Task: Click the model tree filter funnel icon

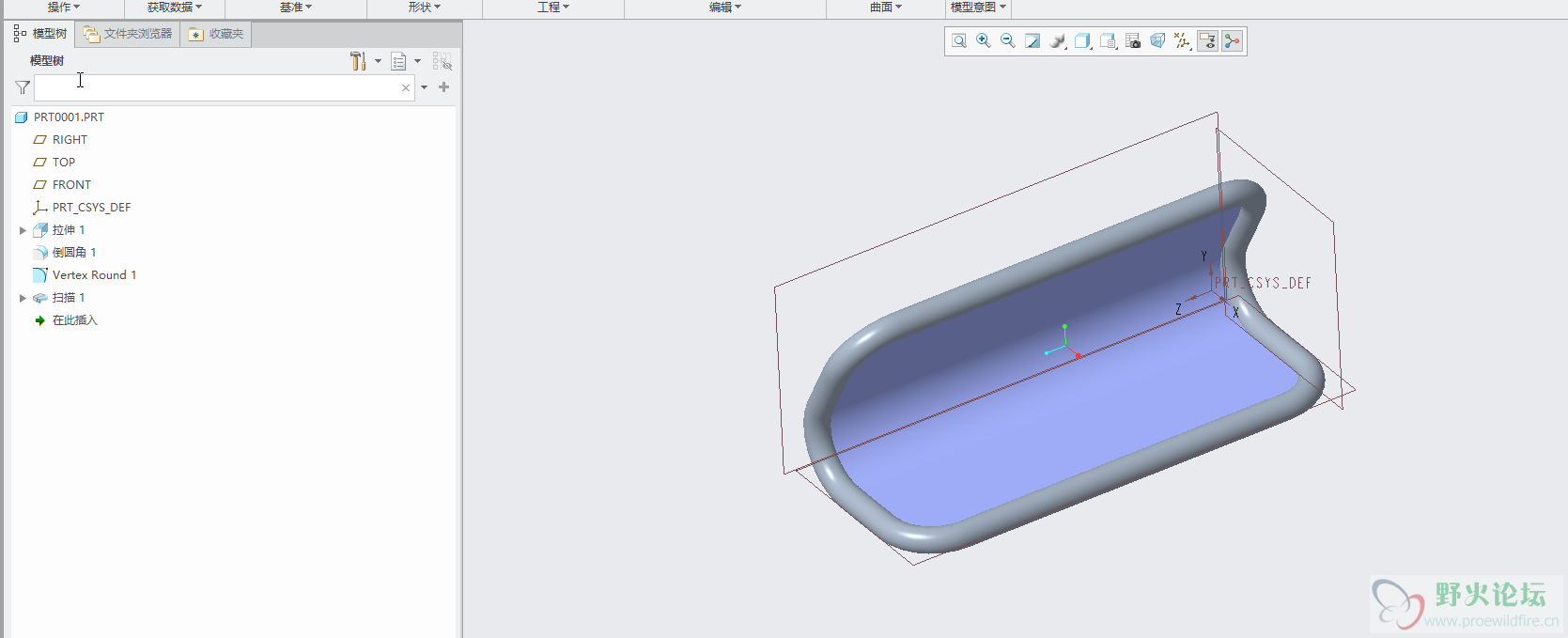Action: pos(23,87)
